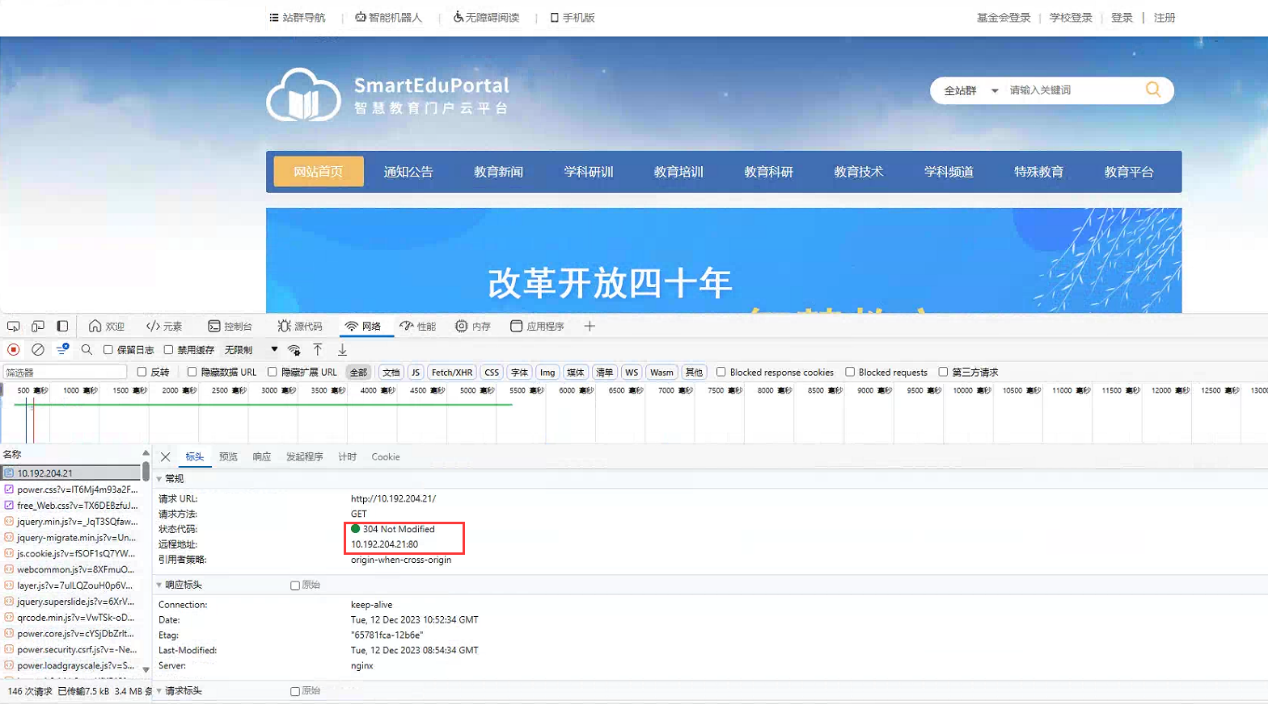Click the 通知公告 navigation link
Screen dimensions: 1268x704
(x=408, y=172)
